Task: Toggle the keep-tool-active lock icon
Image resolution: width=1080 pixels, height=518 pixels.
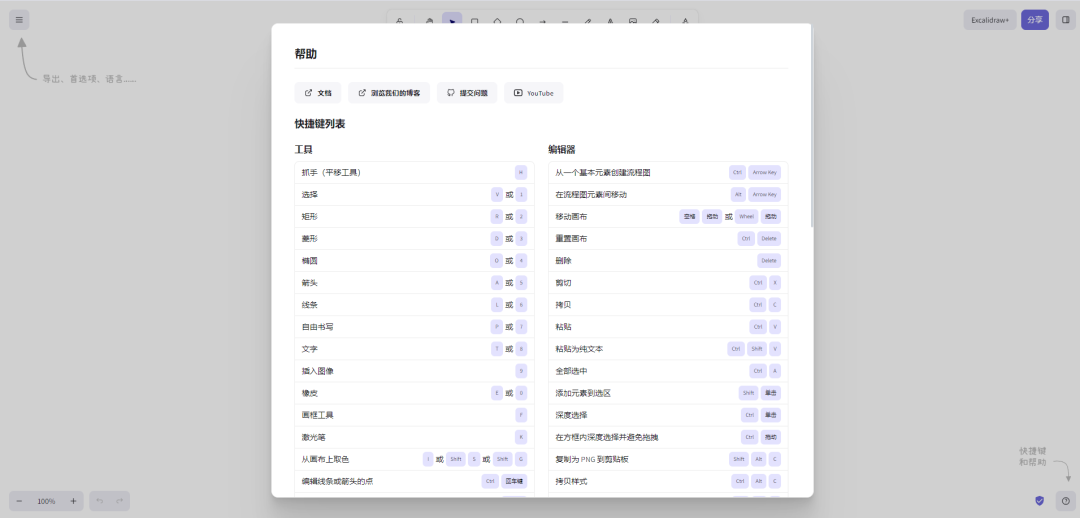Action: tap(400, 20)
